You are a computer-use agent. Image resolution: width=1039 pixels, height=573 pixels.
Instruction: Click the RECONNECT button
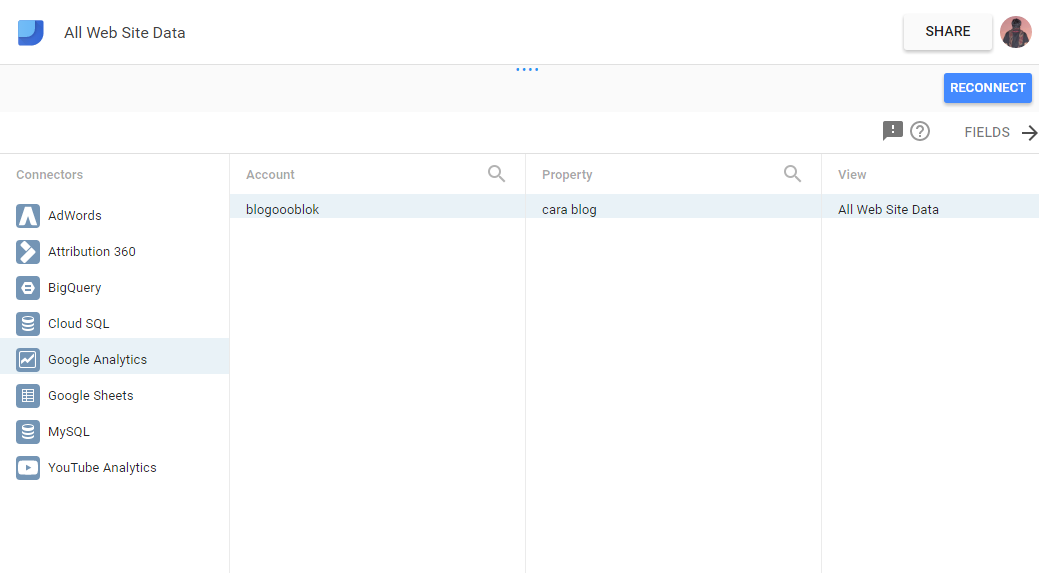[x=987, y=88]
